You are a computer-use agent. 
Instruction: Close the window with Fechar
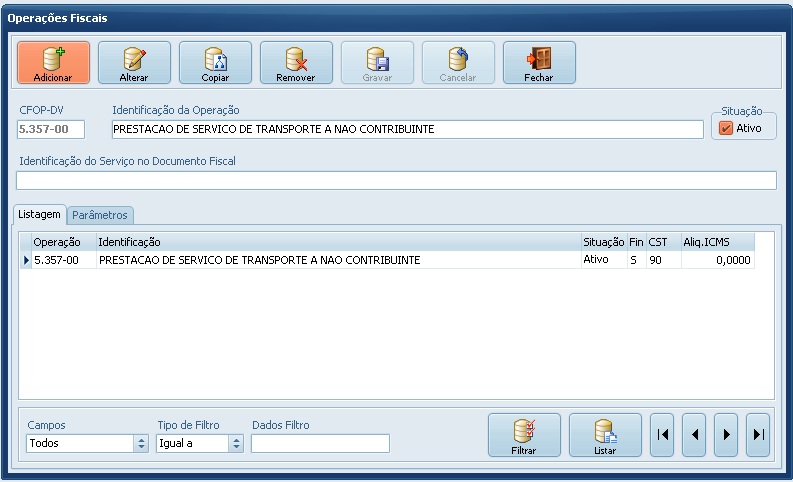coord(539,63)
